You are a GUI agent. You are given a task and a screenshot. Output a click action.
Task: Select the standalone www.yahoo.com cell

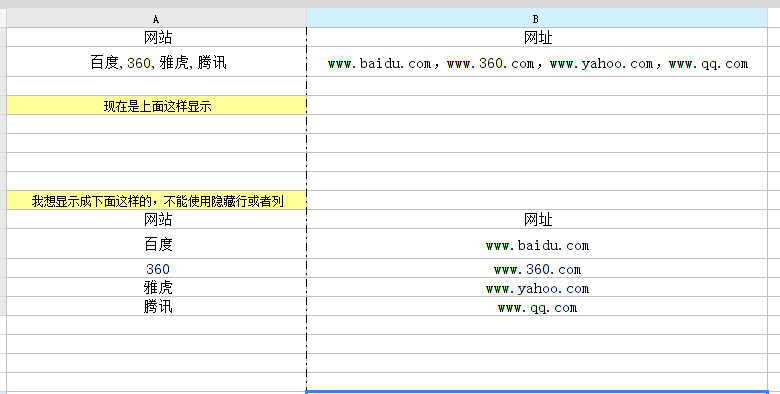pos(537,288)
